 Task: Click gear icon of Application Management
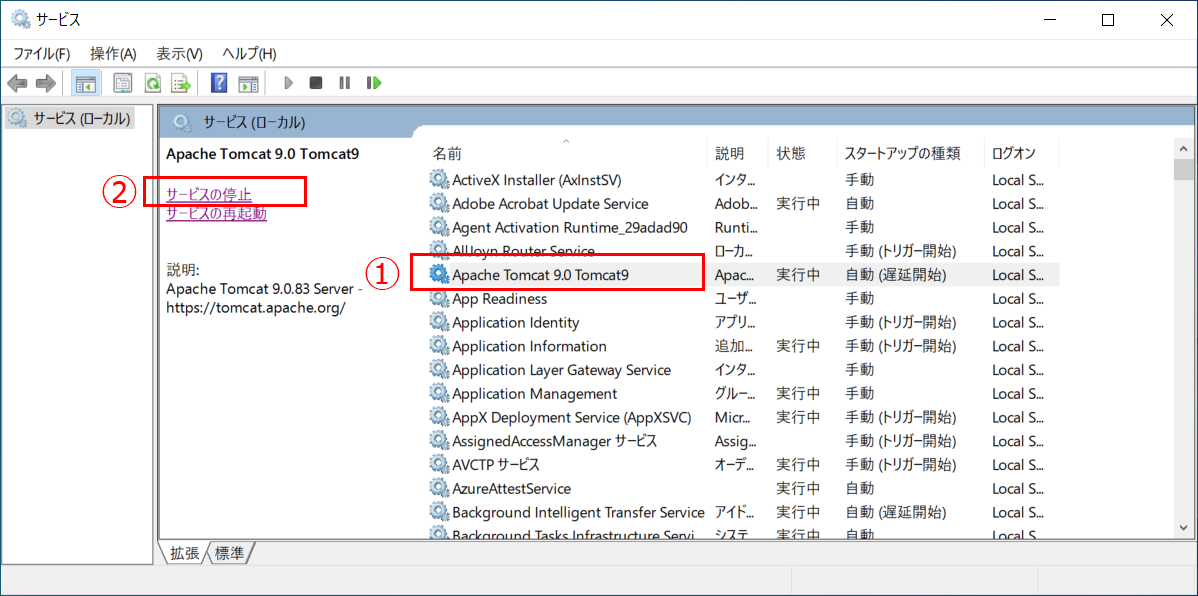coord(439,394)
